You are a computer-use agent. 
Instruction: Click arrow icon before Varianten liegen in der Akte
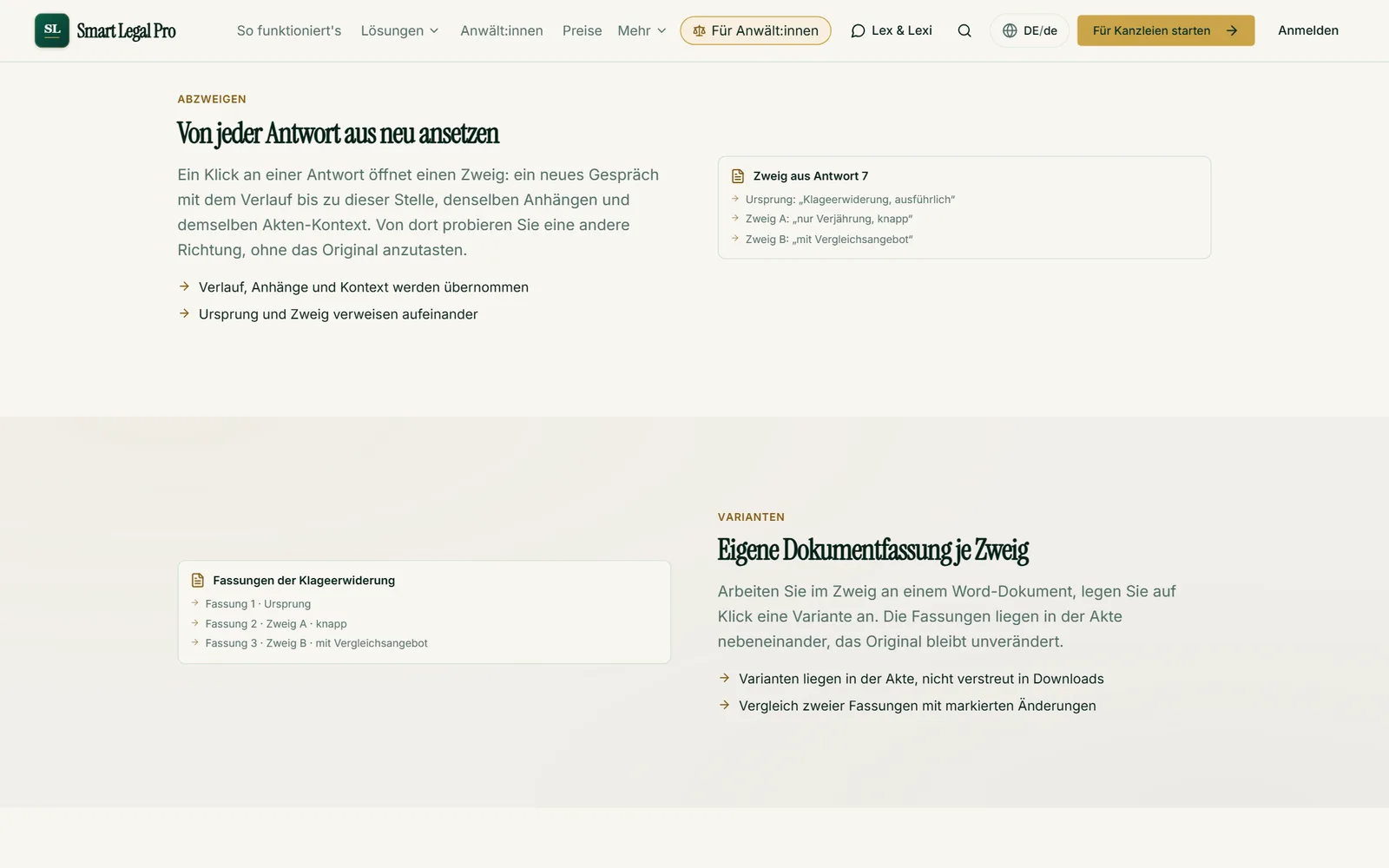click(724, 678)
